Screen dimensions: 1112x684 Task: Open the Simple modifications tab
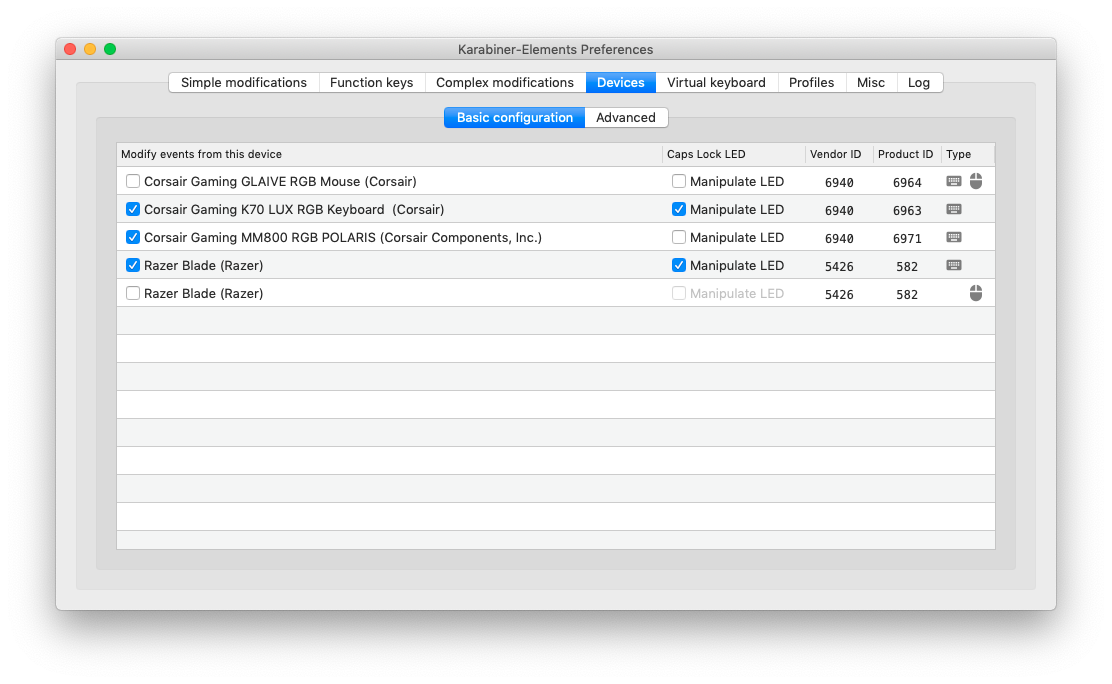(244, 82)
